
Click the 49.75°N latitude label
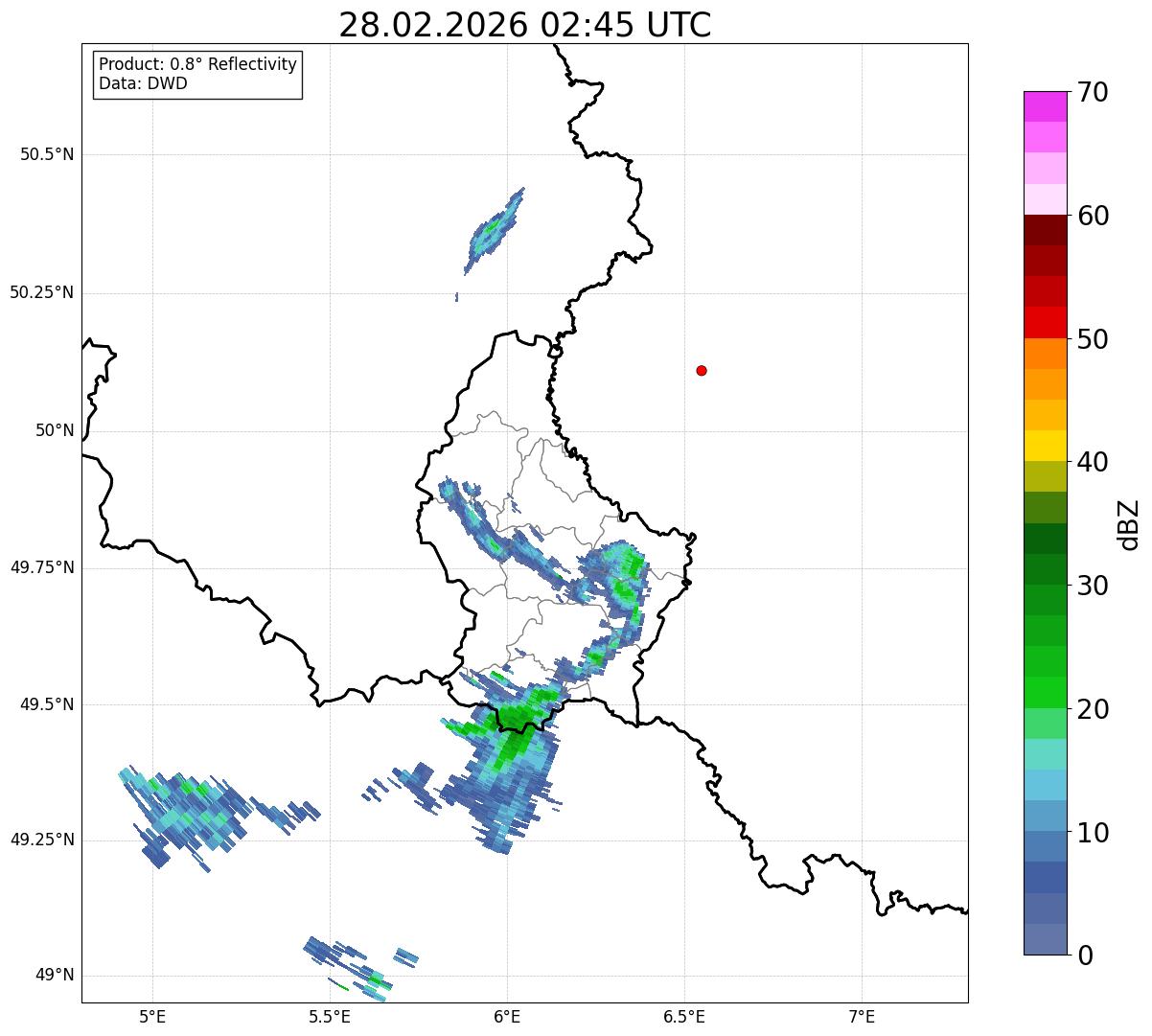point(42,567)
